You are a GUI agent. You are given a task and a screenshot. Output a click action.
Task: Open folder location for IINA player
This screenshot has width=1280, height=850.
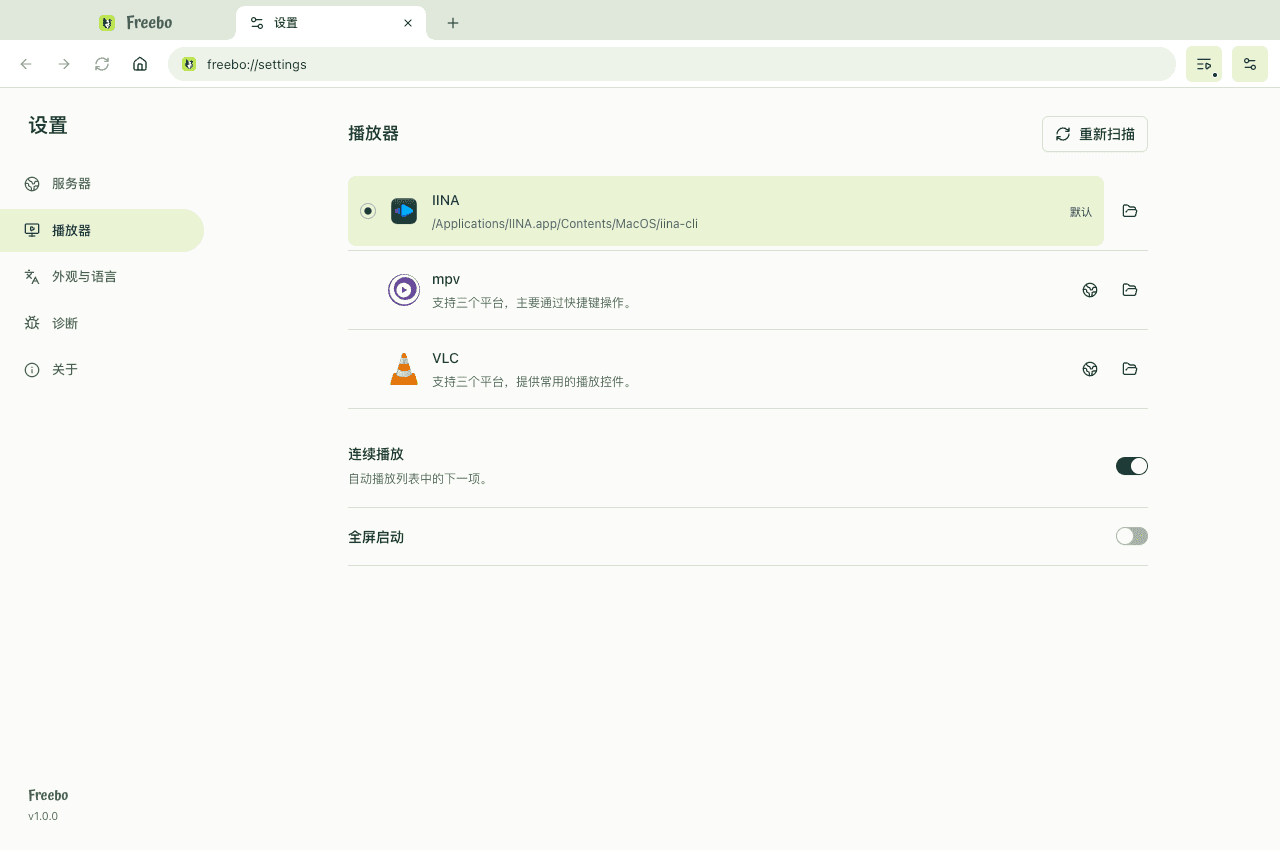(x=1130, y=211)
